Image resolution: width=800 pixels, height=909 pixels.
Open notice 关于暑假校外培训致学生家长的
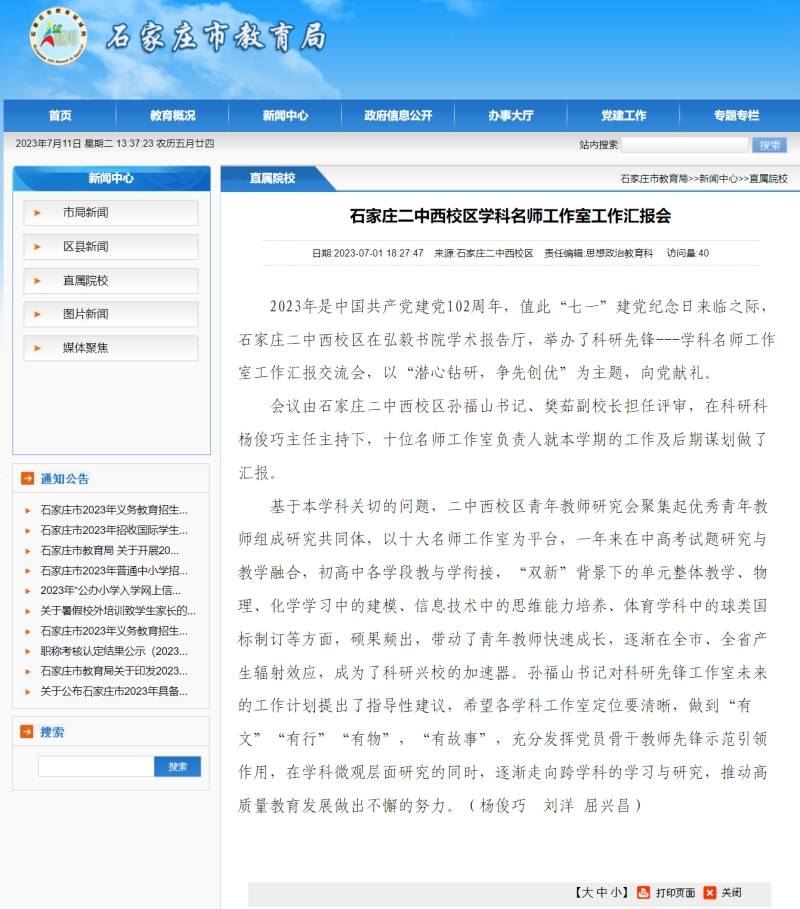pos(117,610)
